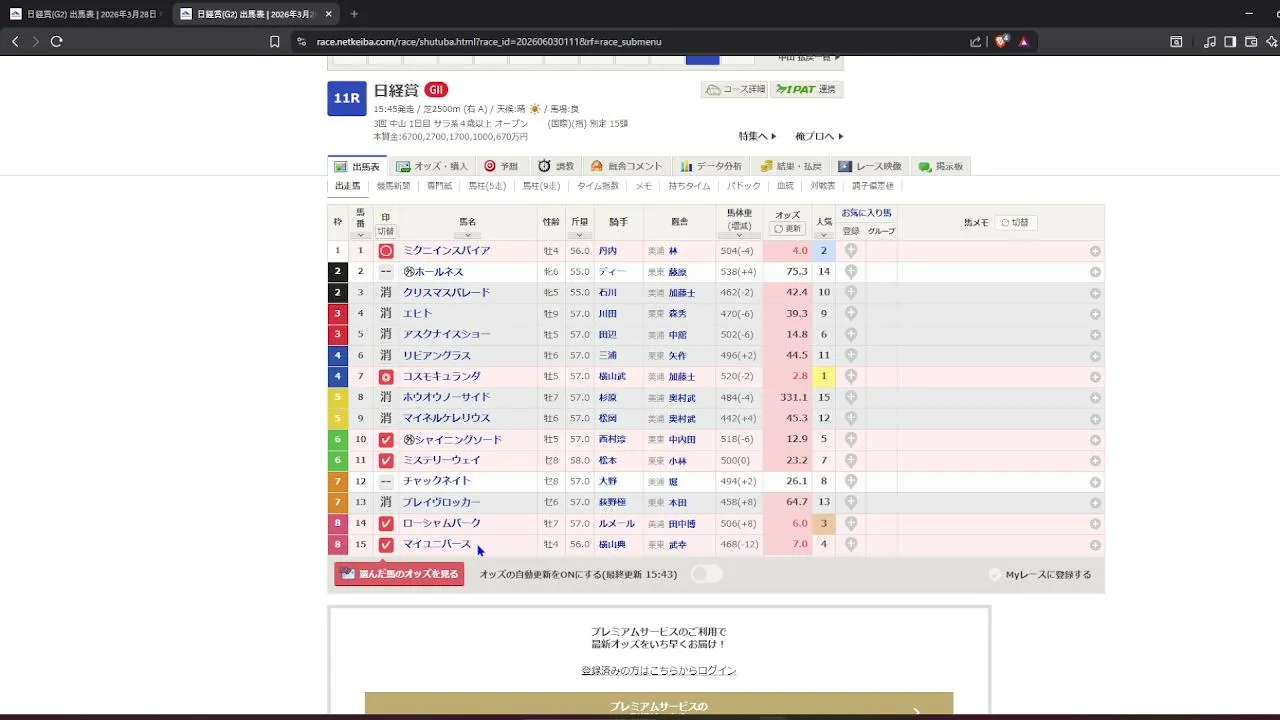The width and height of the screenshot is (1280, 720).
Task: Check Myレースに登録する option
Action: [x=1040, y=575]
